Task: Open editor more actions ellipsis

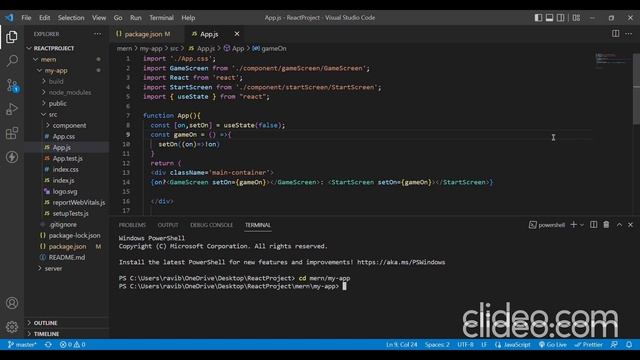Action: (629, 33)
